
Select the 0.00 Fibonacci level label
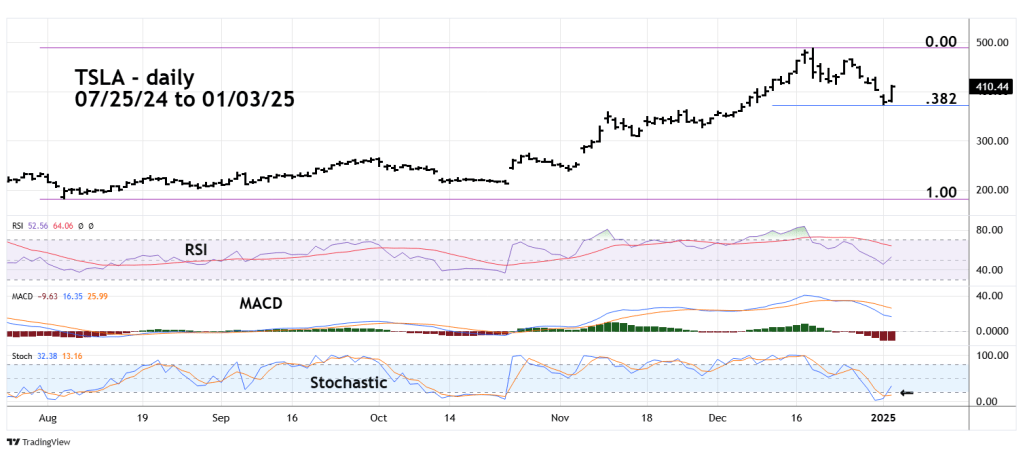pyautogui.click(x=940, y=42)
